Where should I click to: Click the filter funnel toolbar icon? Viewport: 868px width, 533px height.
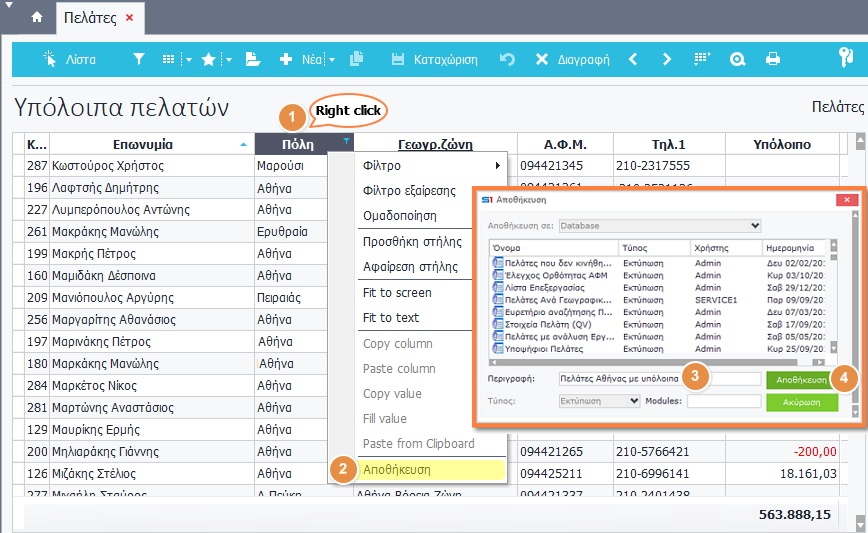(139, 60)
